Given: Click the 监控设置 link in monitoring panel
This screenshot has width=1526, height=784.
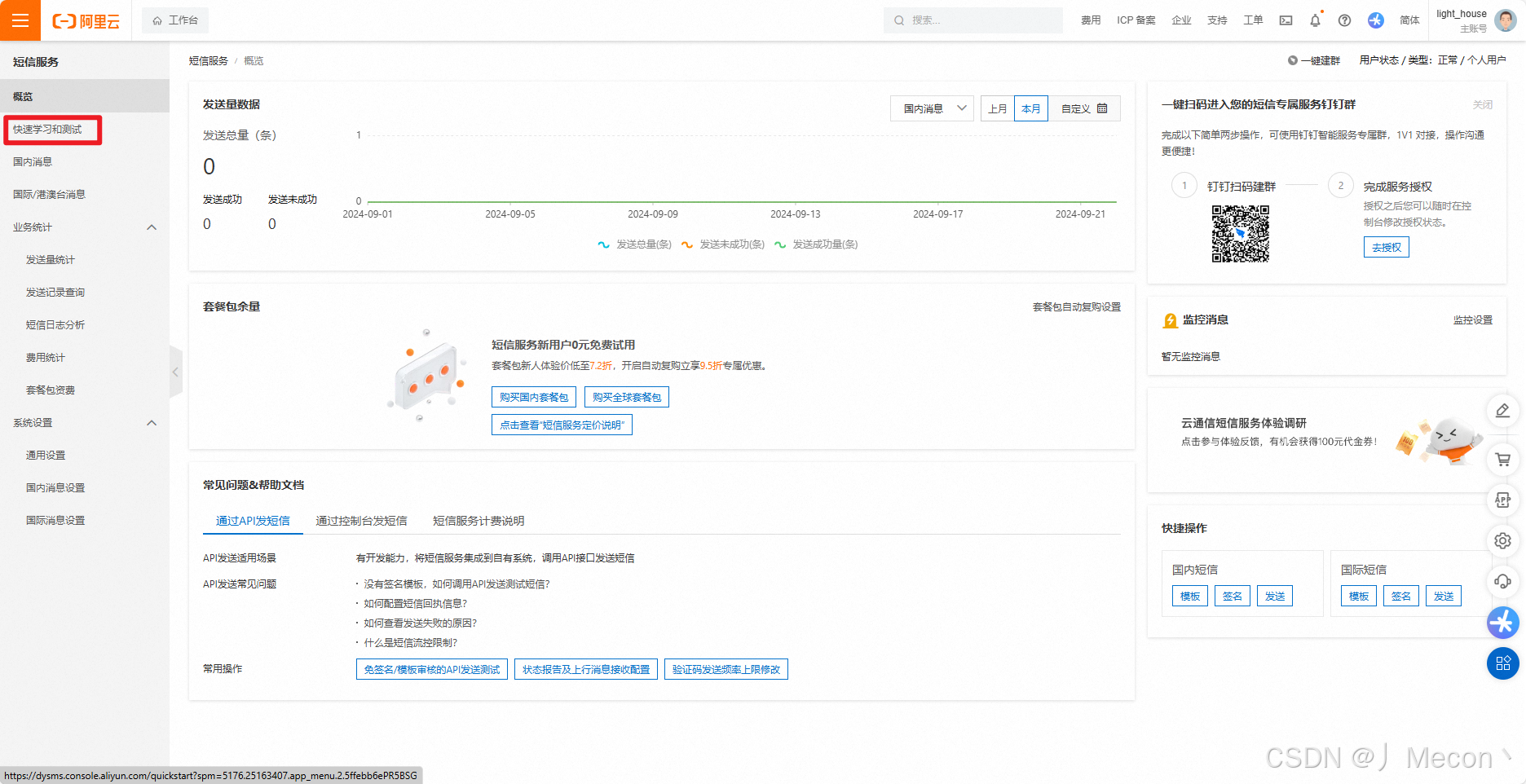Looking at the screenshot, I should pos(1472,319).
